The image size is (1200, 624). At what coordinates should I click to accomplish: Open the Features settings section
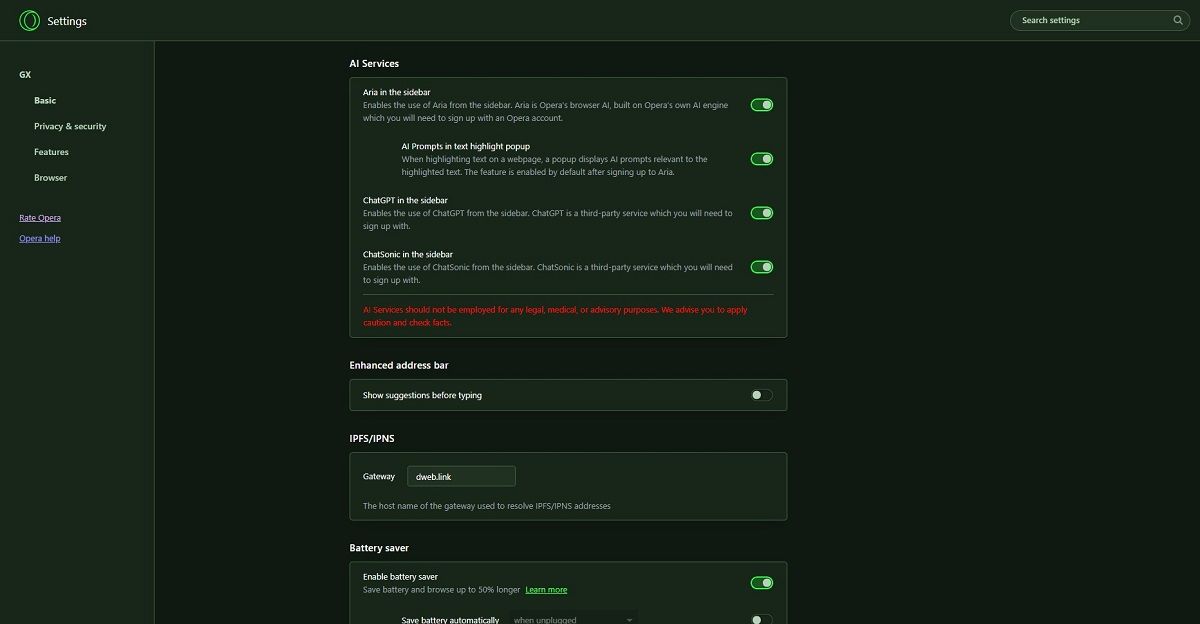51,151
